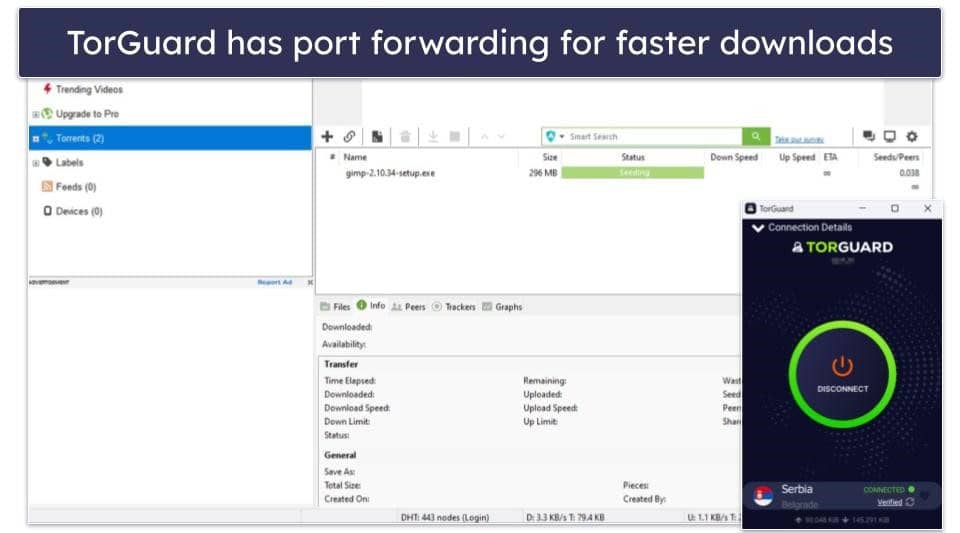The image size is (960, 533).
Task: Open the 'Take our survey' link
Action: tap(799, 140)
